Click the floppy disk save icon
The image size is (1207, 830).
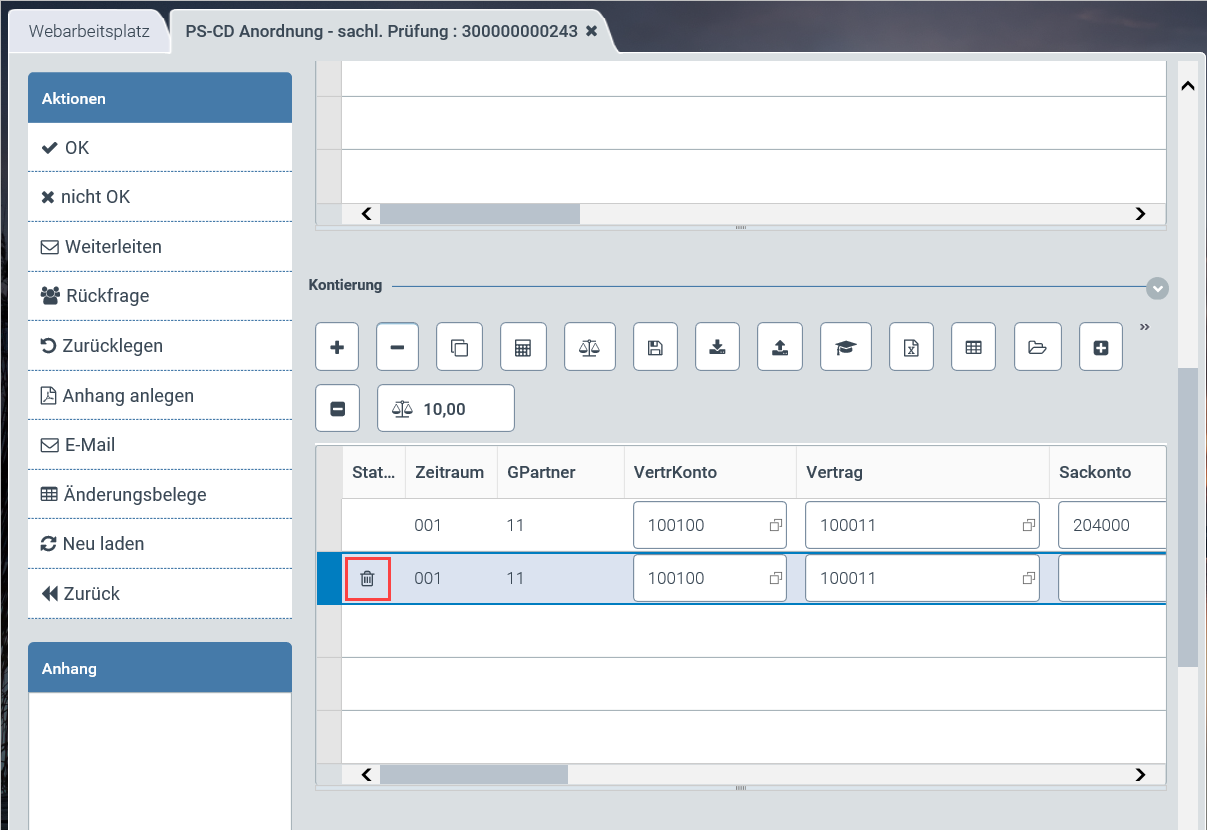[654, 348]
